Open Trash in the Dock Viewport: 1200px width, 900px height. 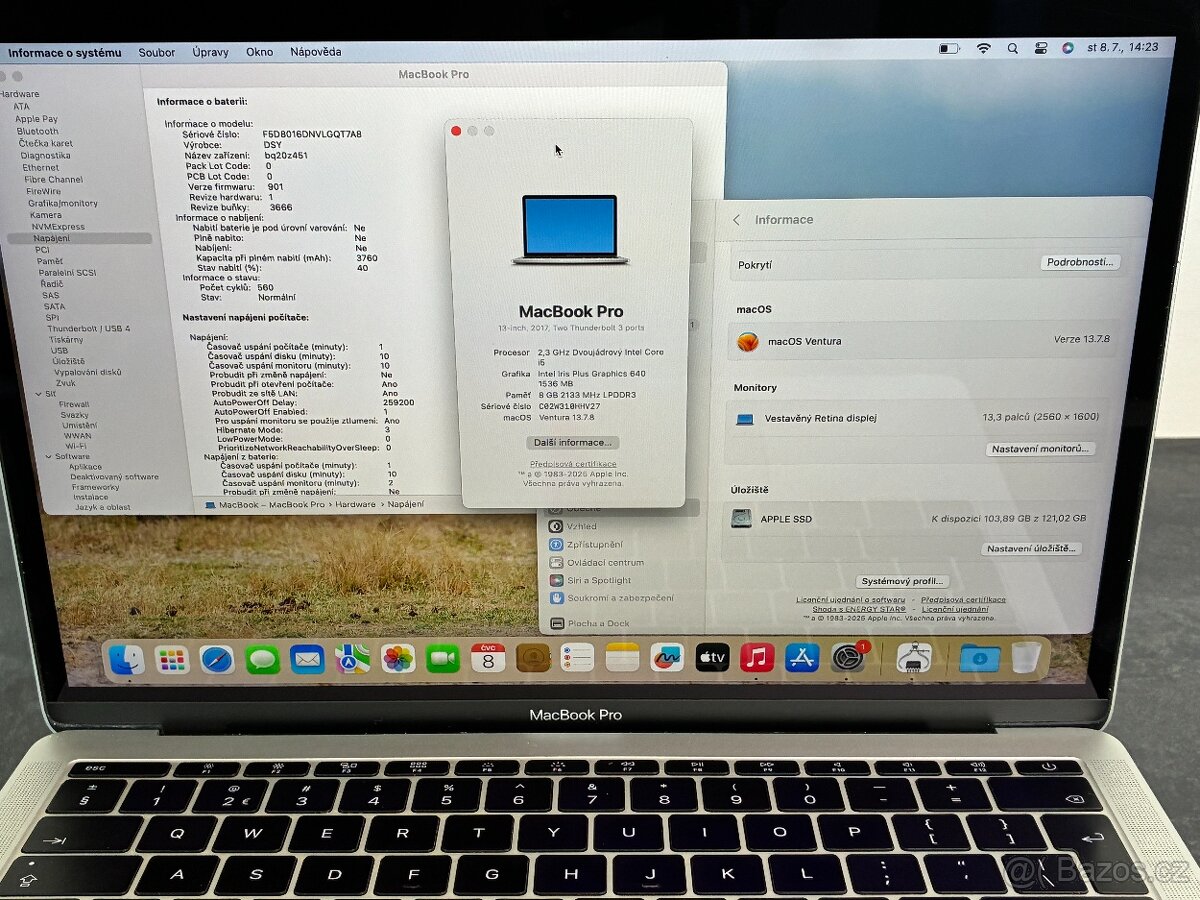coord(1026,657)
